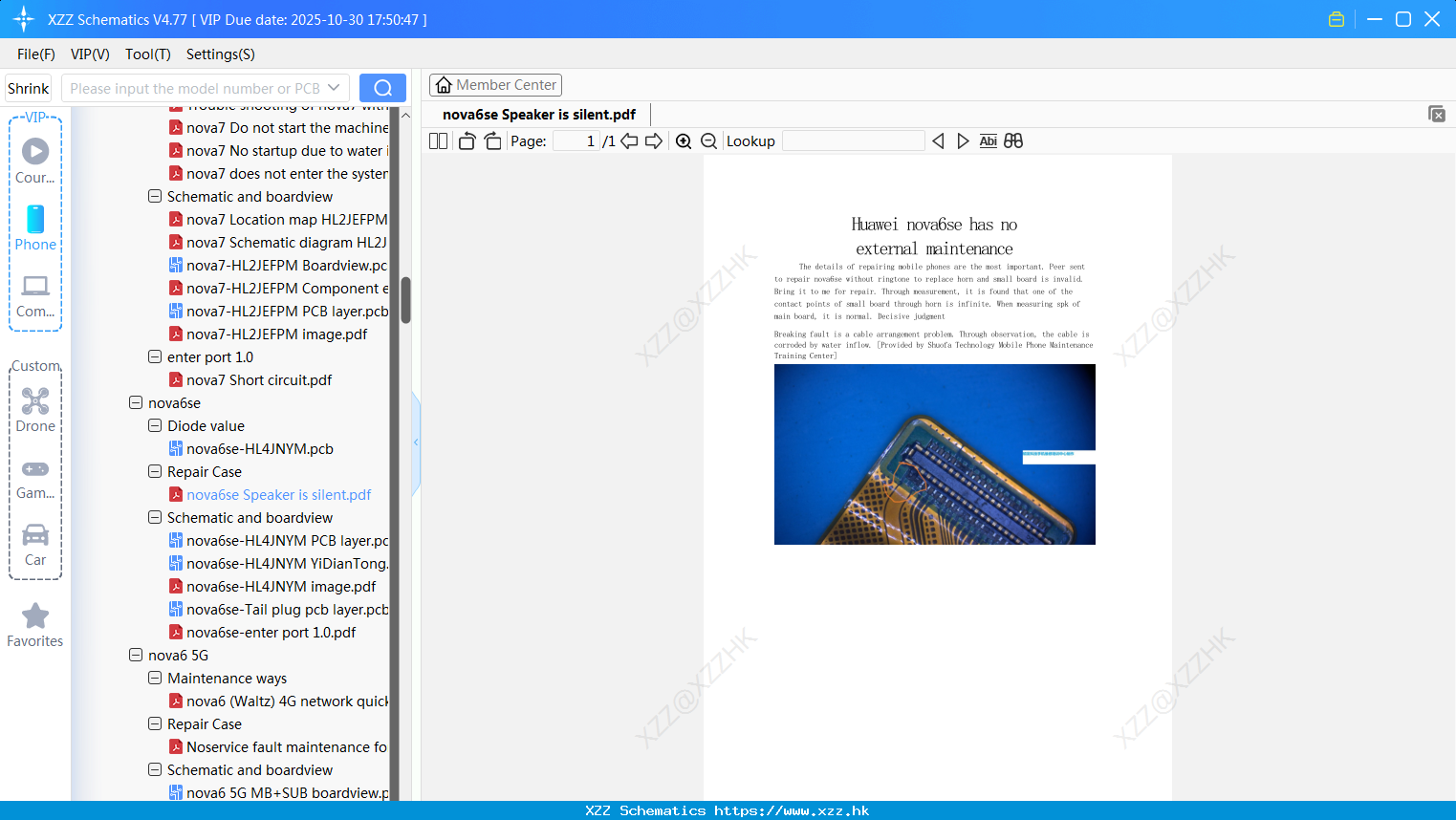The width and height of the screenshot is (1456, 820).
Task: Collapse the enter port 1.0 node
Action: tap(155, 357)
